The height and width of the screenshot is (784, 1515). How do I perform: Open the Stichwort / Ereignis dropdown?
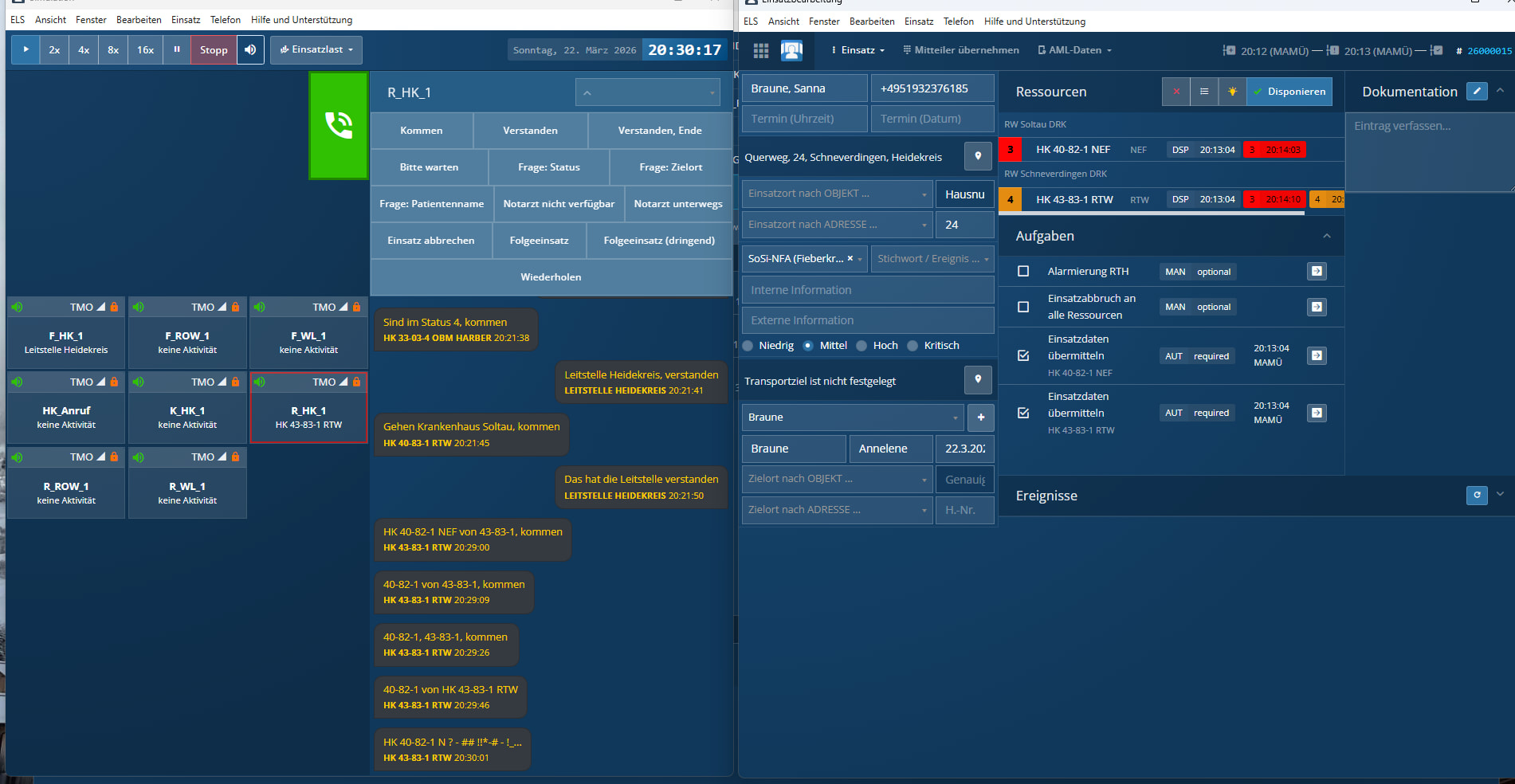tap(932, 259)
